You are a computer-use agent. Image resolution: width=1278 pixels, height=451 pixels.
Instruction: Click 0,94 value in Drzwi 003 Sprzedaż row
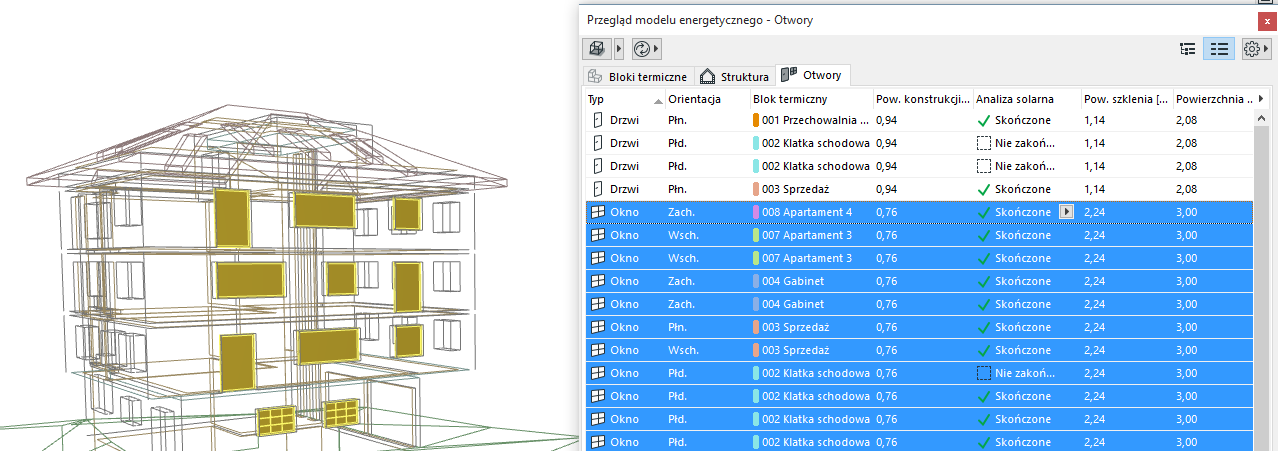[x=886, y=189]
